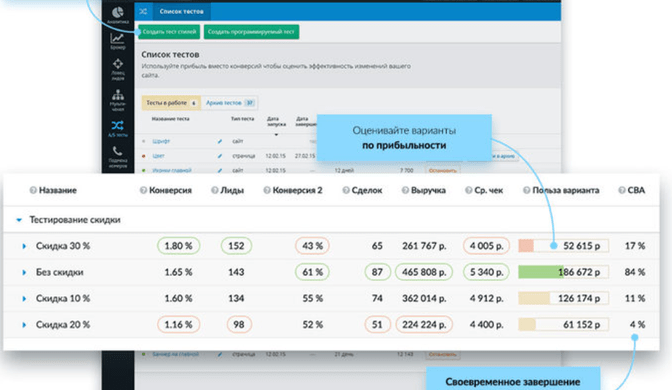Click Остановить in the Баннер на главной row
This screenshot has height=390, width=672.
tap(442, 354)
